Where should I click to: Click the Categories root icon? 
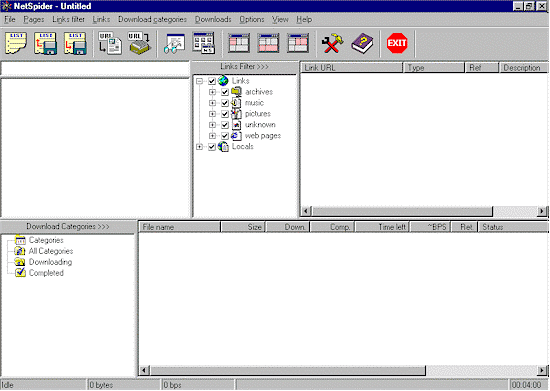coord(20,240)
